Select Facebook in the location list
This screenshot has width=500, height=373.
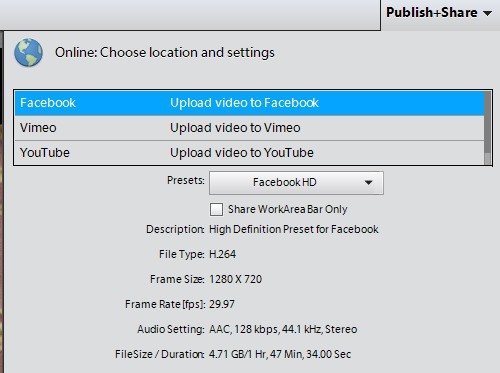pos(48,103)
